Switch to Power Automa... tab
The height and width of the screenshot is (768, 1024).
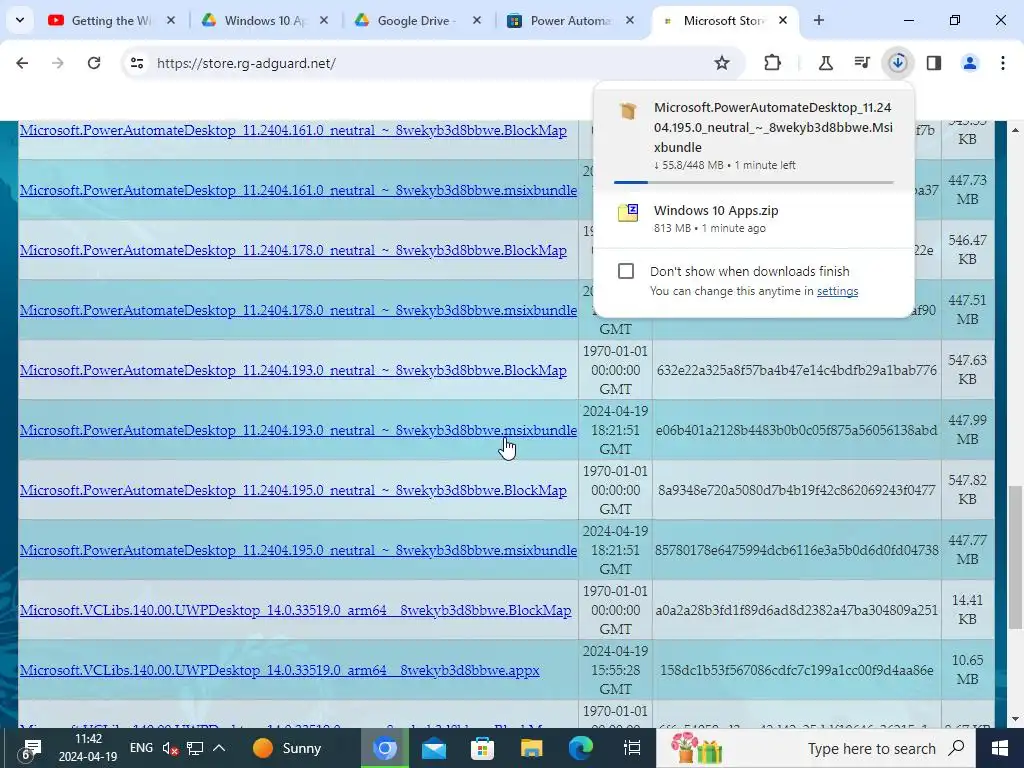pos(569,20)
